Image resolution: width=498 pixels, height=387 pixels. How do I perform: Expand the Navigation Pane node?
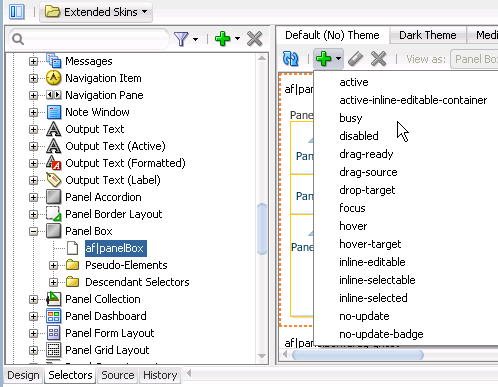click(x=33, y=95)
